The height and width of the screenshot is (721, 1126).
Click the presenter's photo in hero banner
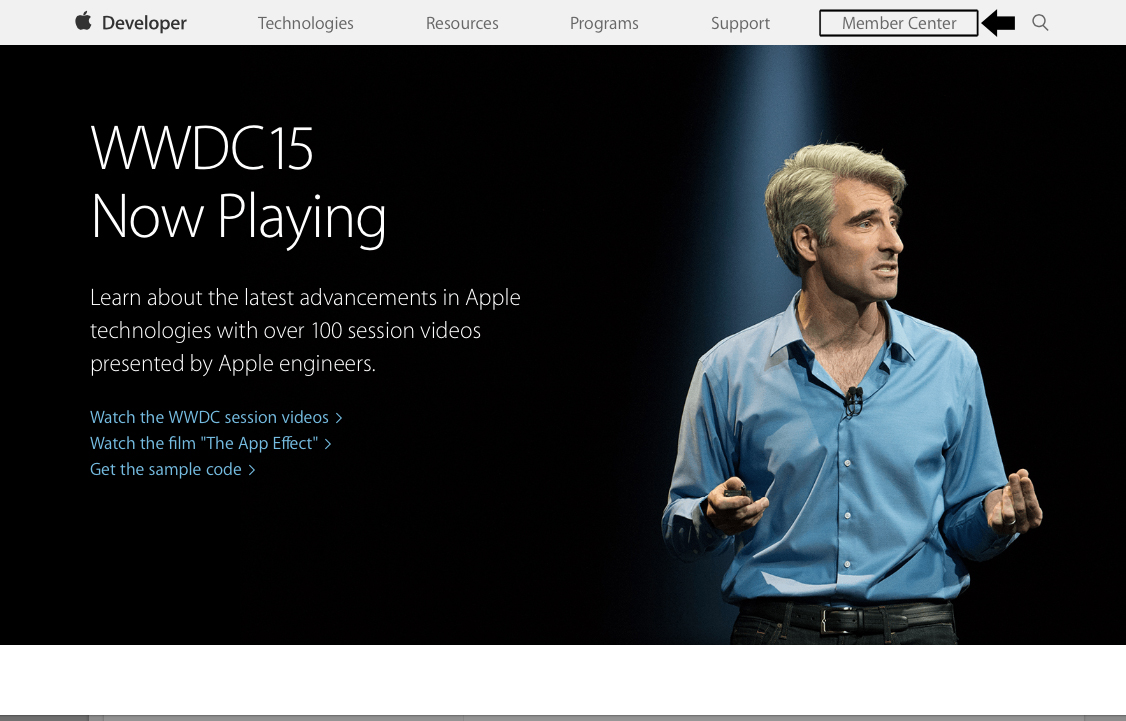click(851, 391)
